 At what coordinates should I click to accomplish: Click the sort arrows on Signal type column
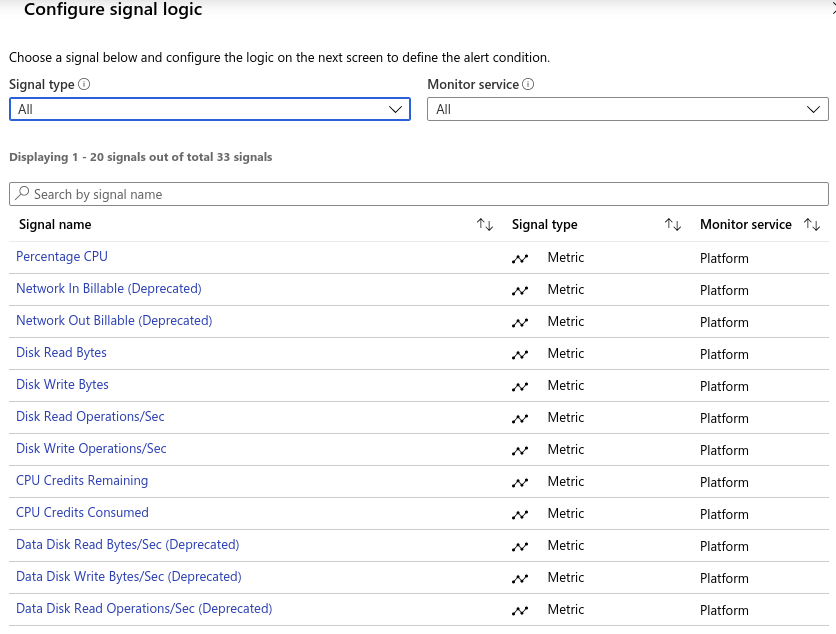(672, 224)
